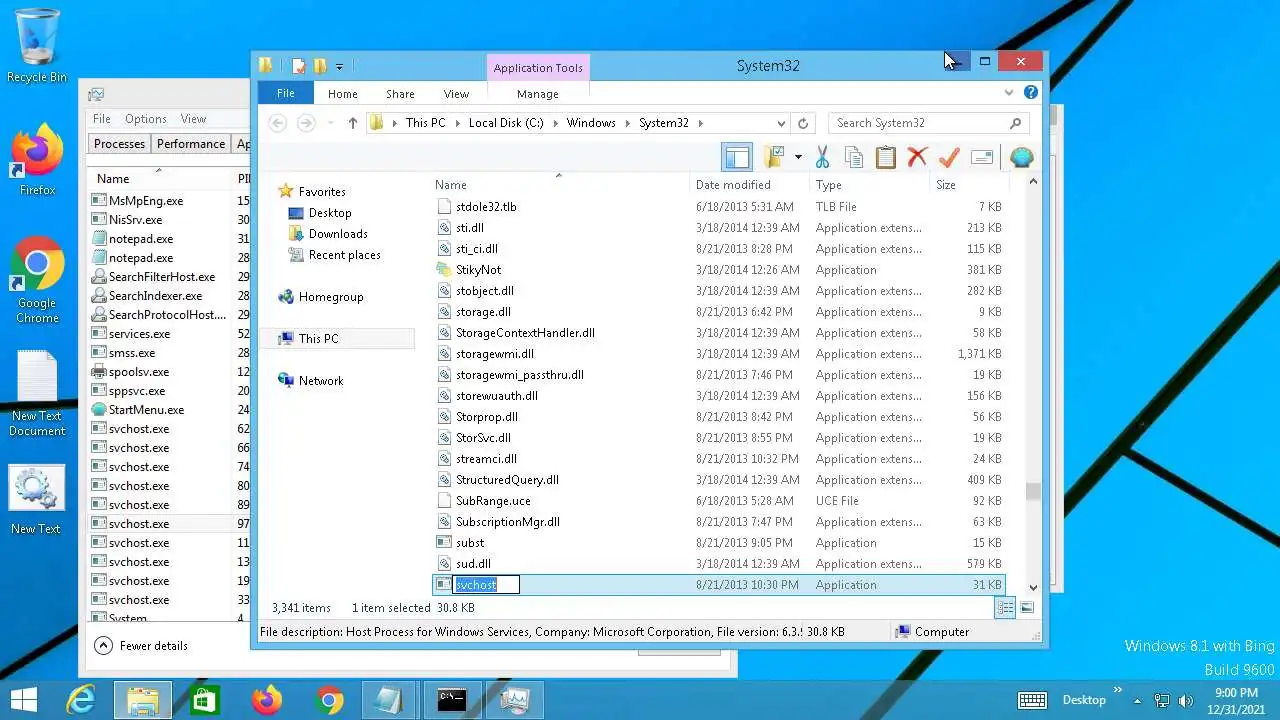Viewport: 1280px width, 720px height.
Task: Open the File tab in Explorer
Action: 286,93
